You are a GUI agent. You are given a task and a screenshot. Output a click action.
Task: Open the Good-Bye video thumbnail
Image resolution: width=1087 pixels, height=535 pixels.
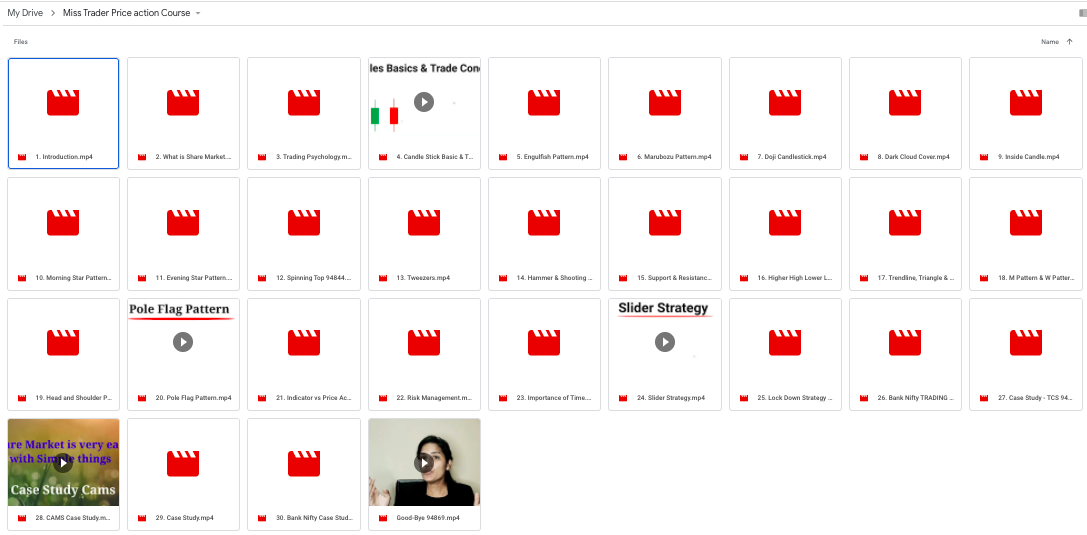[424, 463]
